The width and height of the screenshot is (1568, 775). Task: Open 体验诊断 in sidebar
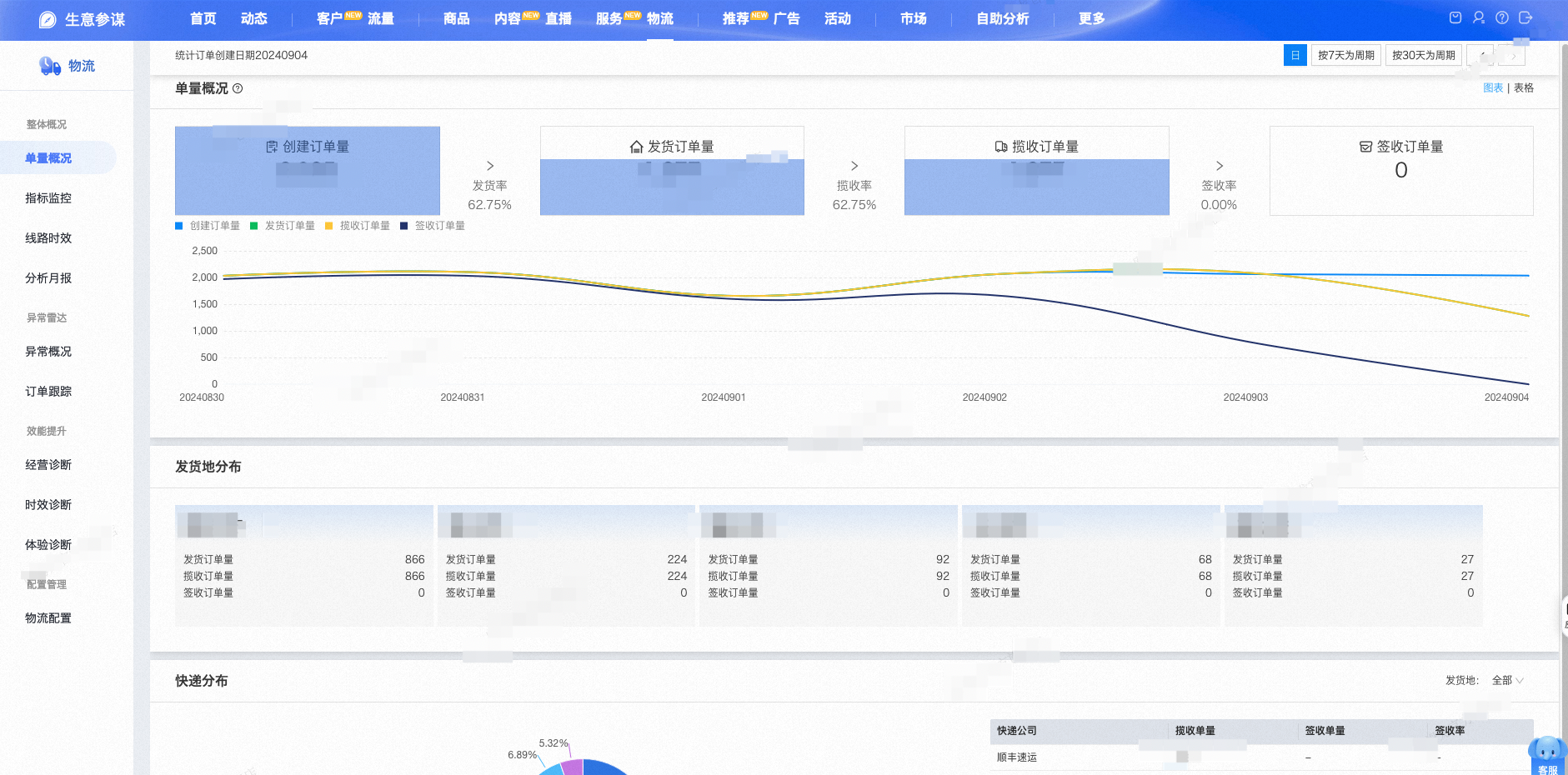coord(48,545)
